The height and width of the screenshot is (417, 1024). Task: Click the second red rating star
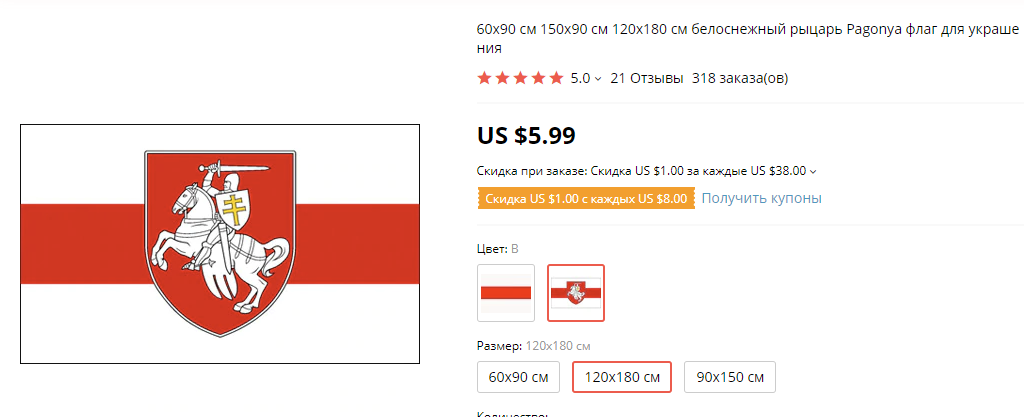coord(503,78)
